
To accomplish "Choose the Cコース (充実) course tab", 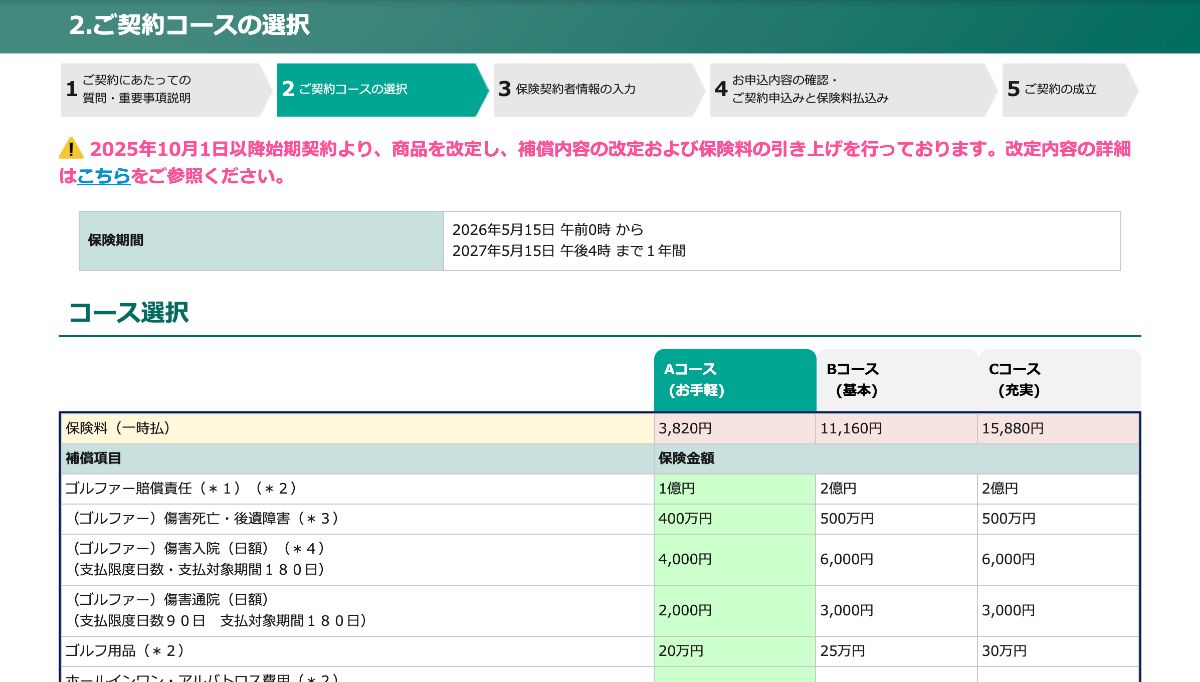I will [1058, 380].
